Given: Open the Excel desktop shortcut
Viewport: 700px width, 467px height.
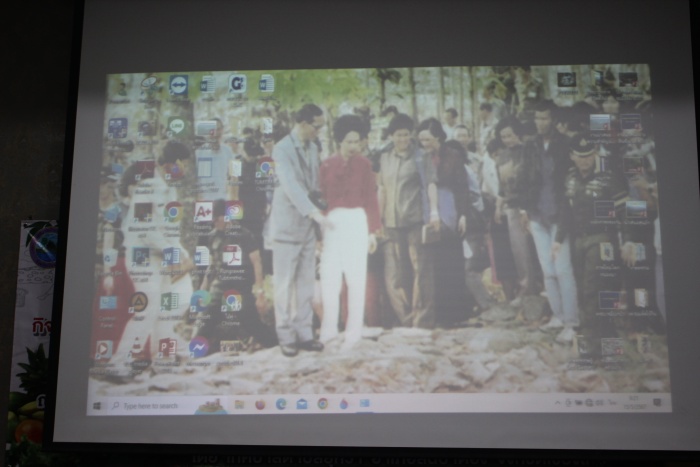Looking at the screenshot, I should (169, 302).
